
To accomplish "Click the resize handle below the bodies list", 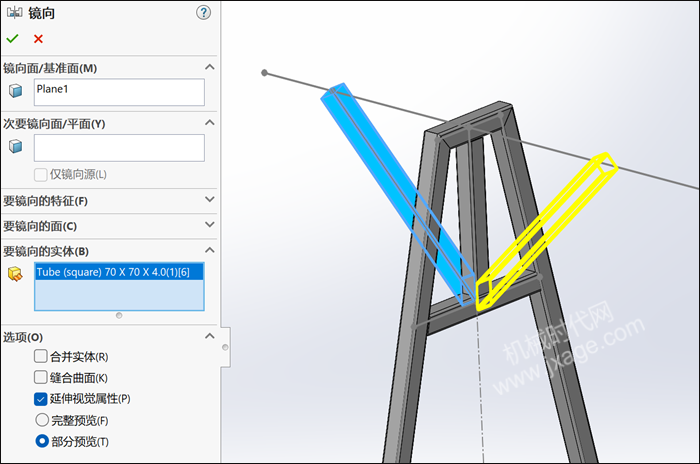I will pos(119,316).
